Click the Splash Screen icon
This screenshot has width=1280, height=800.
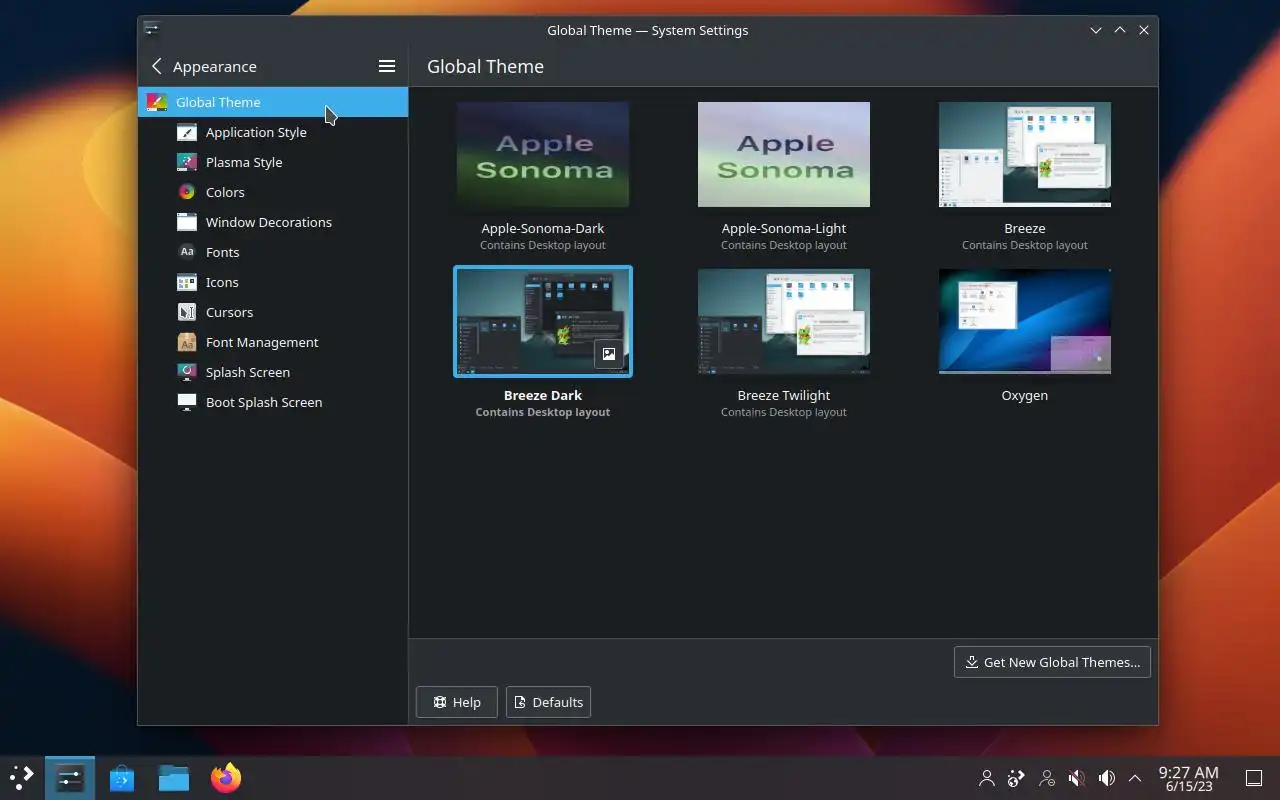[x=187, y=372]
